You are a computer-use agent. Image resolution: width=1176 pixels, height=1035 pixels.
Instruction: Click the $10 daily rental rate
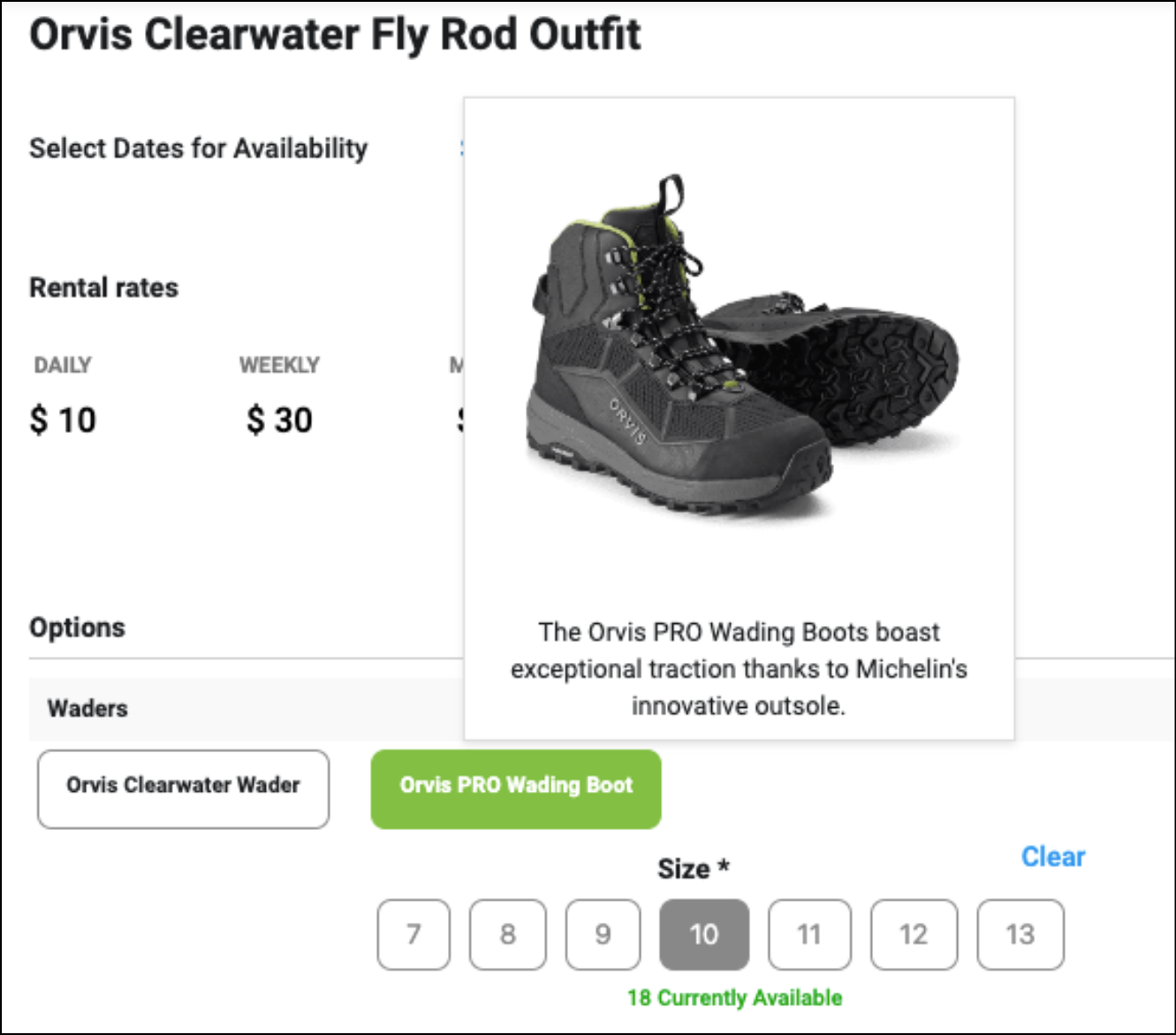pos(63,420)
